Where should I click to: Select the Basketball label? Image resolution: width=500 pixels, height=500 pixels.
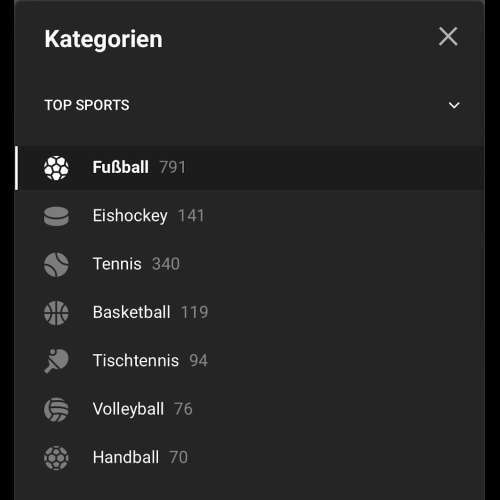(132, 312)
